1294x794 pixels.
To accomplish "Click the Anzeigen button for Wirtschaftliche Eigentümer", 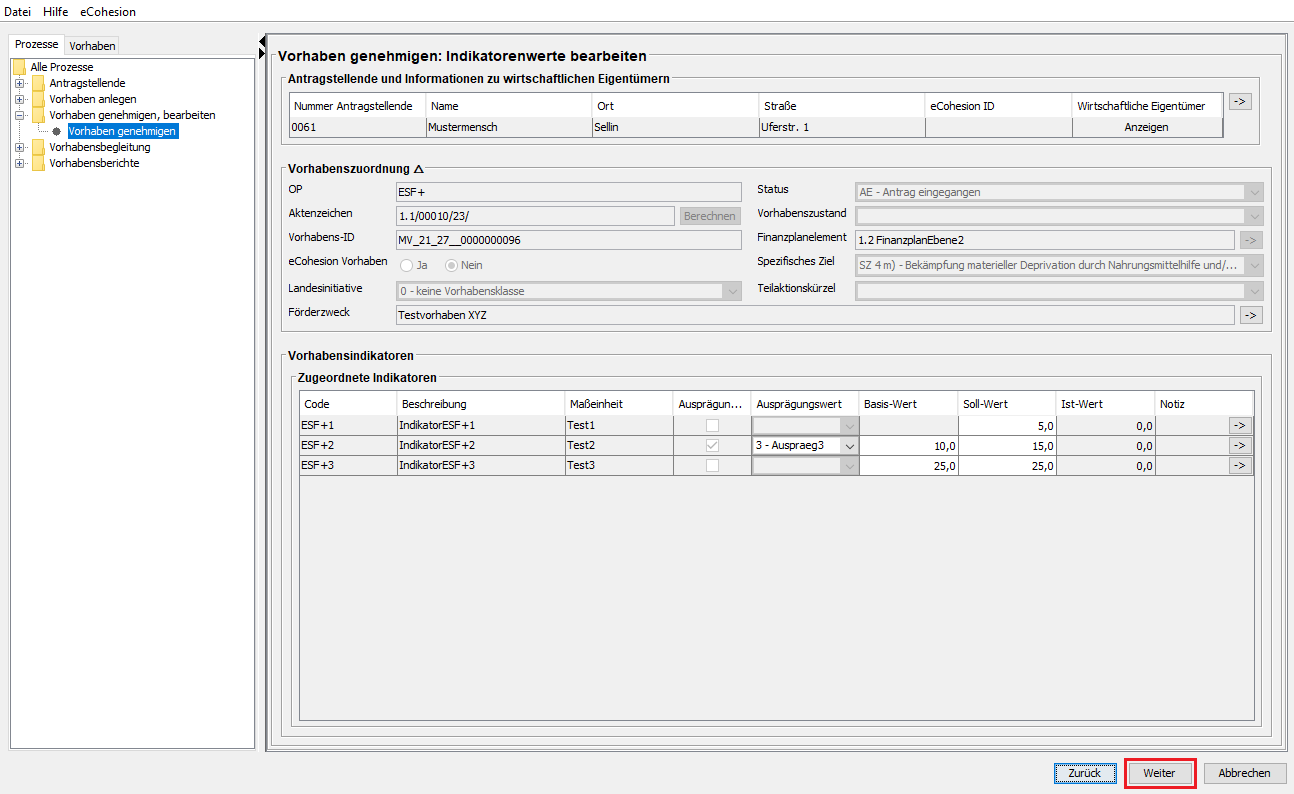I will coord(1146,127).
